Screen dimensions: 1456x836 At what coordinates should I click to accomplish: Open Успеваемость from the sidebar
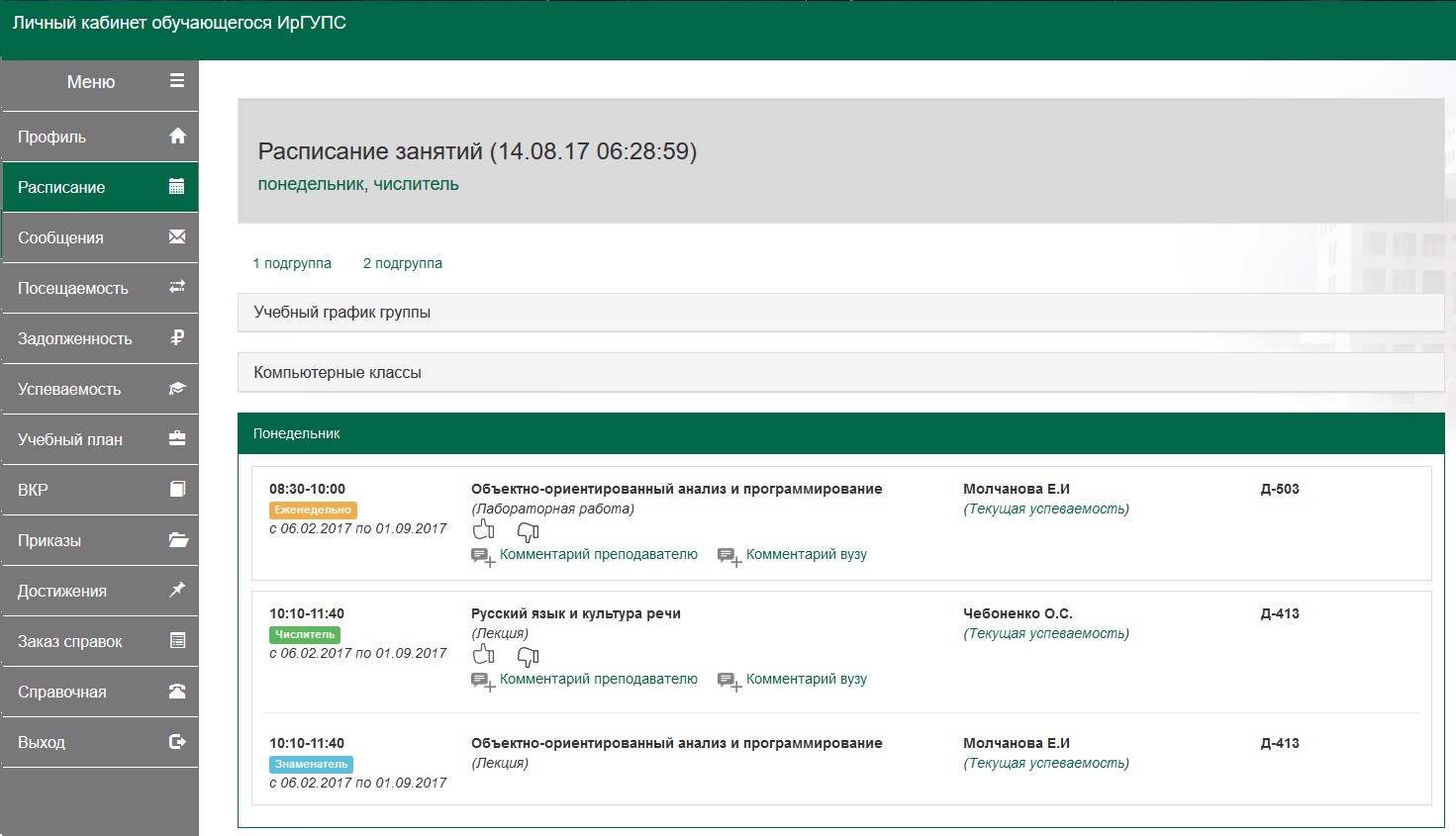pyautogui.click(x=100, y=389)
